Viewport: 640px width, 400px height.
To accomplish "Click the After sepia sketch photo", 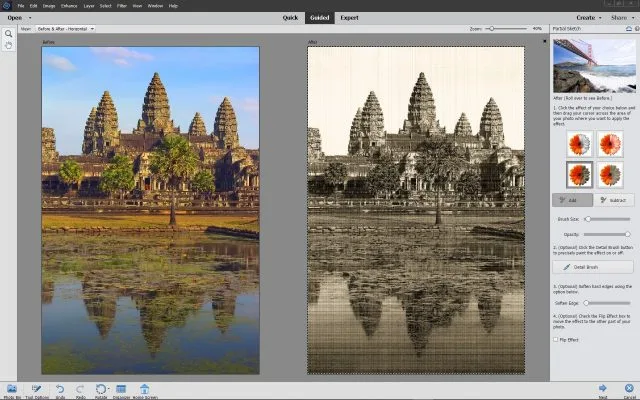I will pyautogui.click(x=416, y=210).
